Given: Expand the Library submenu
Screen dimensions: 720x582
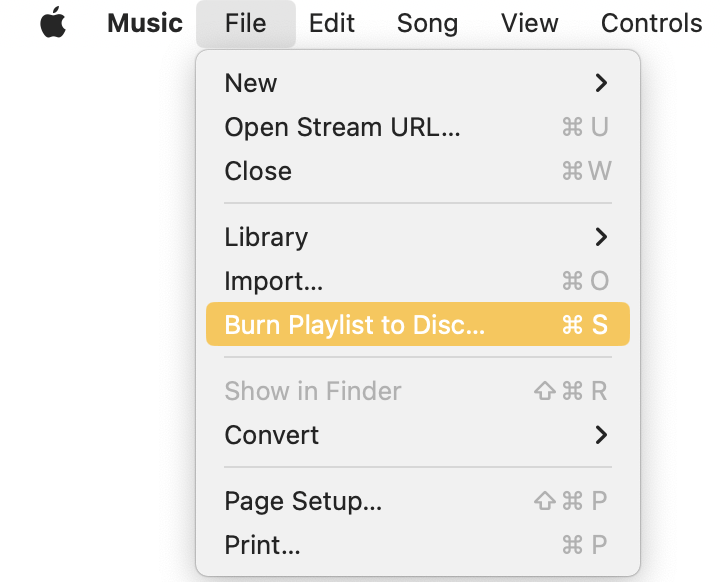Looking at the screenshot, I should coord(266,237).
